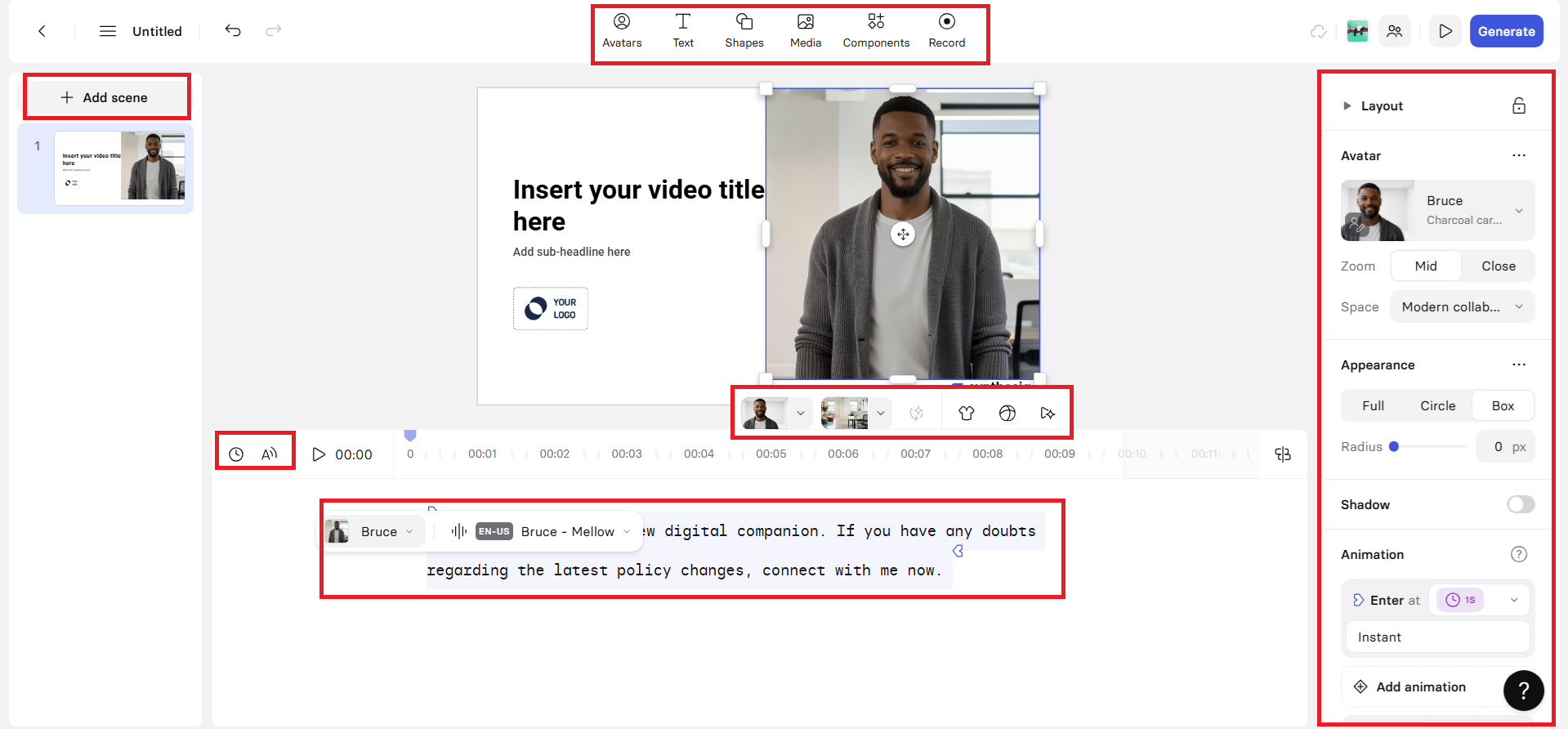Open the Shapes tool
The image size is (1568, 729).
tap(744, 31)
